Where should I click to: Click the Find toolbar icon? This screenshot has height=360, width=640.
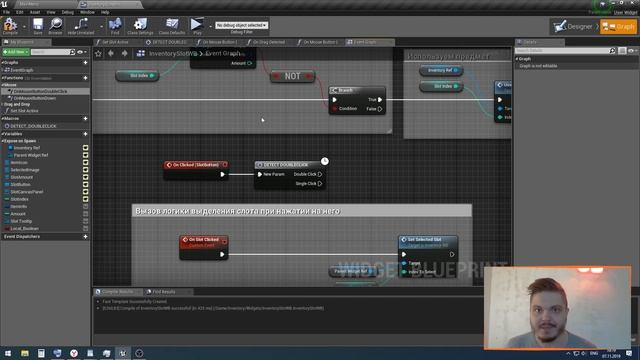[115, 24]
